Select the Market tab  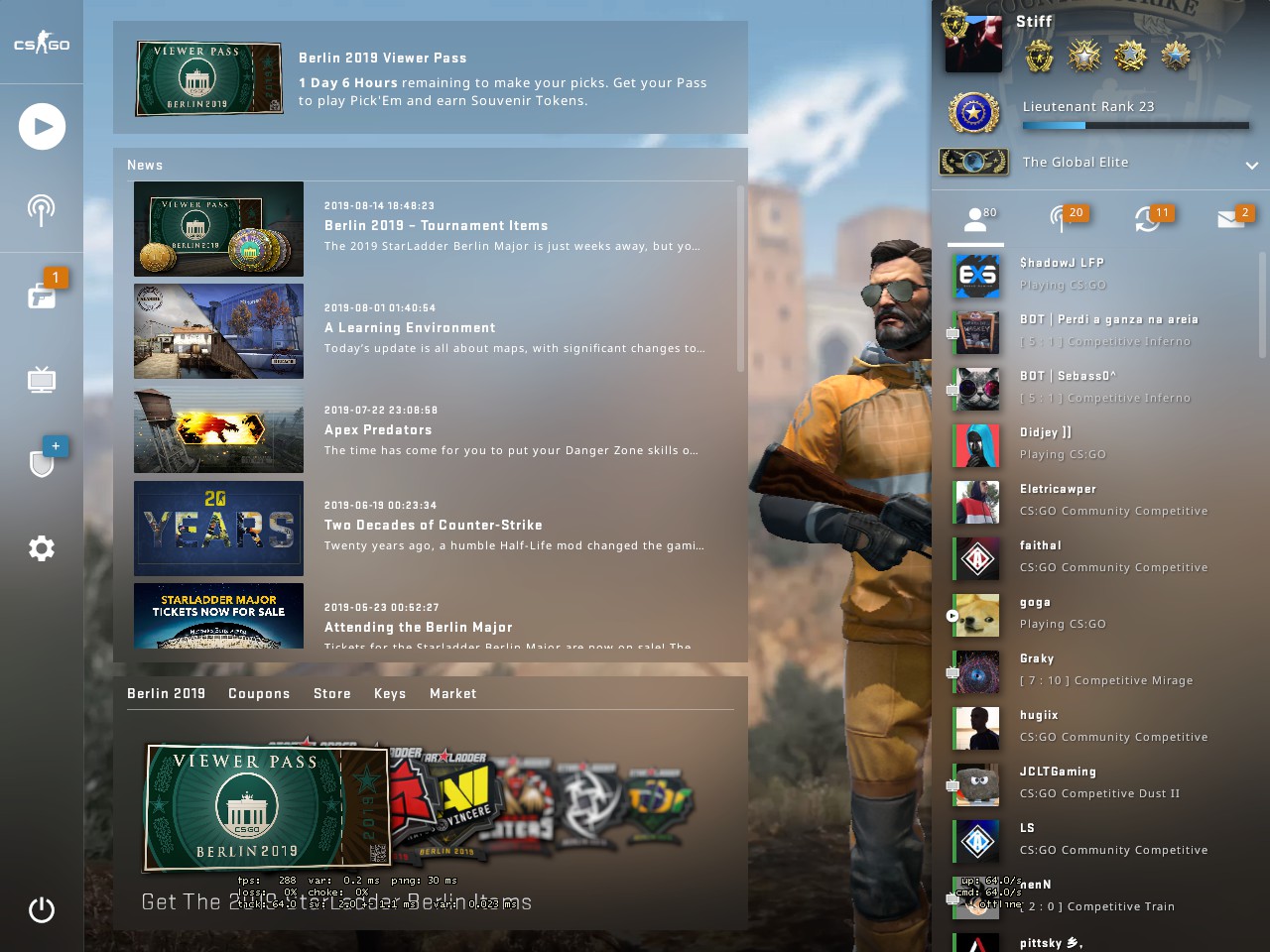(x=453, y=693)
